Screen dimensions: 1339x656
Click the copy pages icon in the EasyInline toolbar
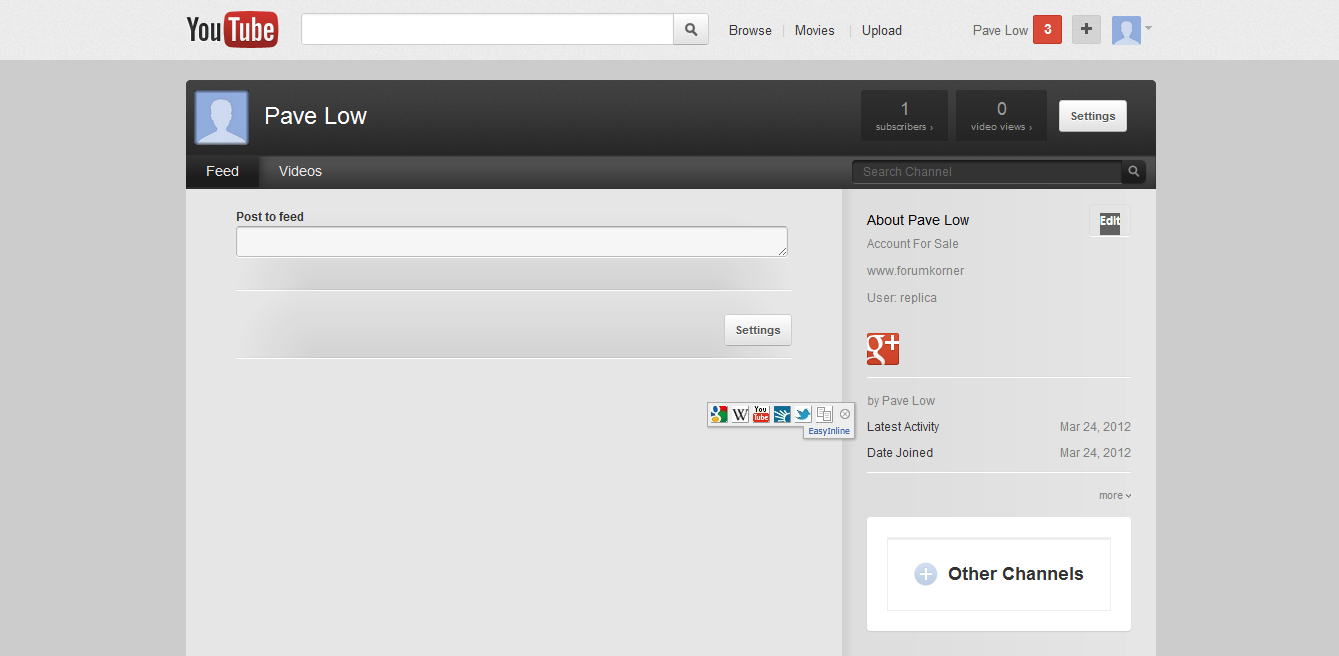[824, 414]
